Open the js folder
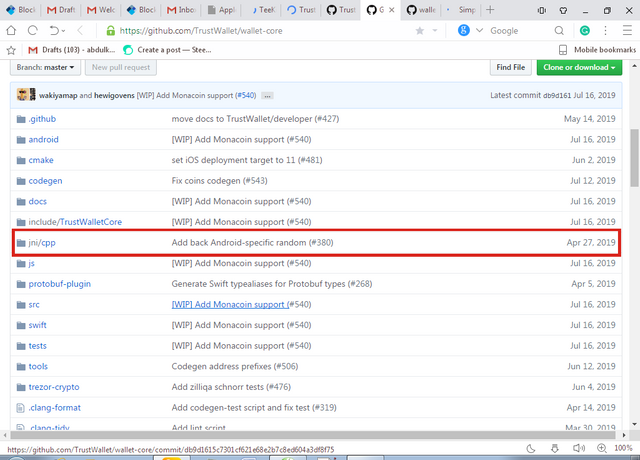The width and height of the screenshot is (640, 460). (x=31, y=263)
